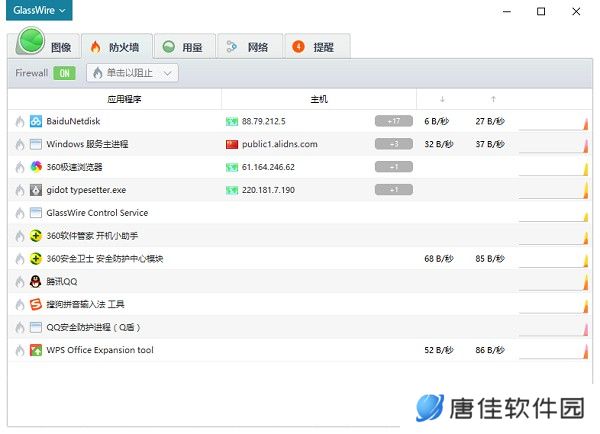Select WPS Office Expansion tool row name
600x434 pixels.
(x=100, y=350)
